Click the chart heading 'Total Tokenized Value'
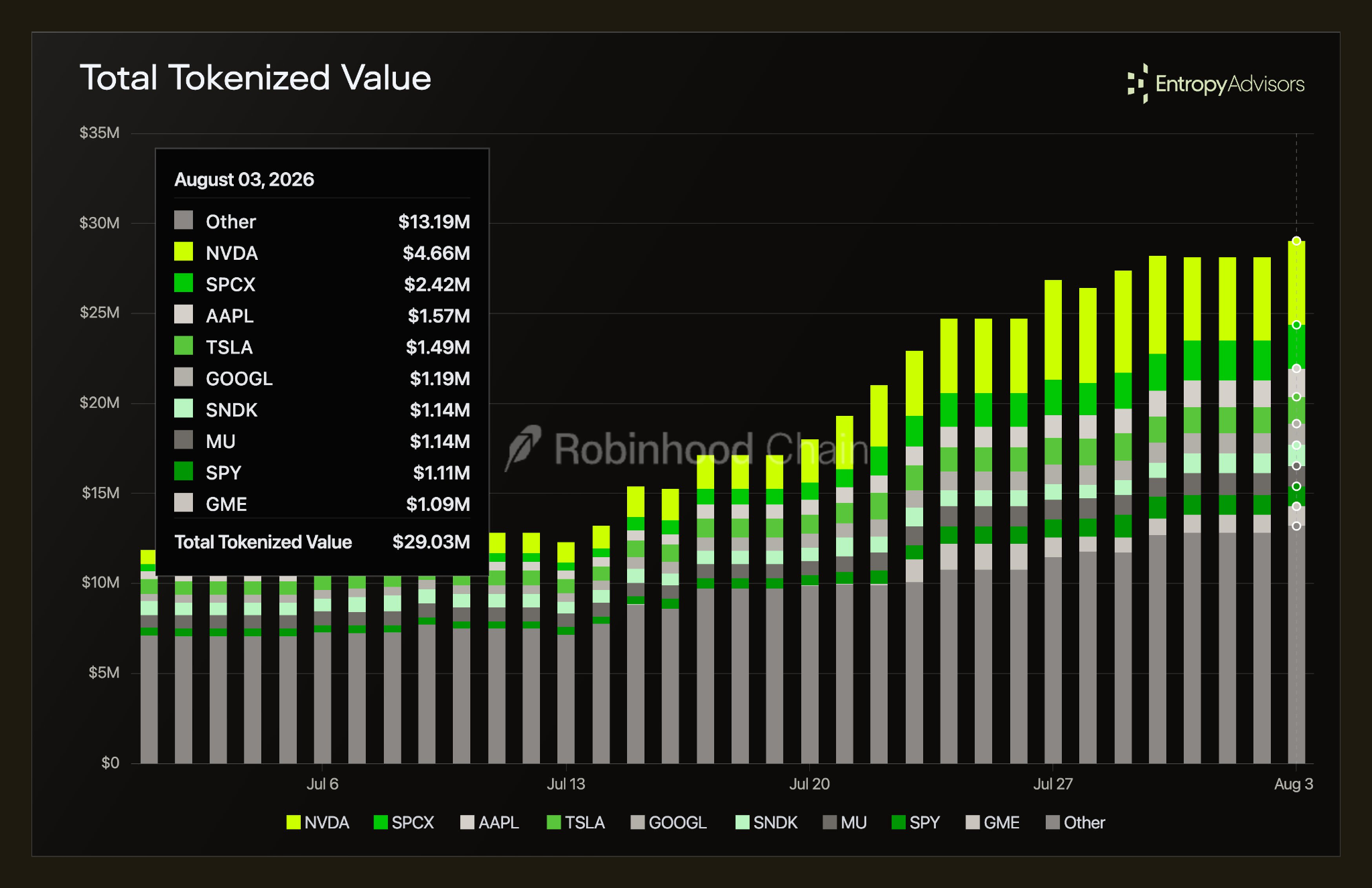 click(x=255, y=78)
